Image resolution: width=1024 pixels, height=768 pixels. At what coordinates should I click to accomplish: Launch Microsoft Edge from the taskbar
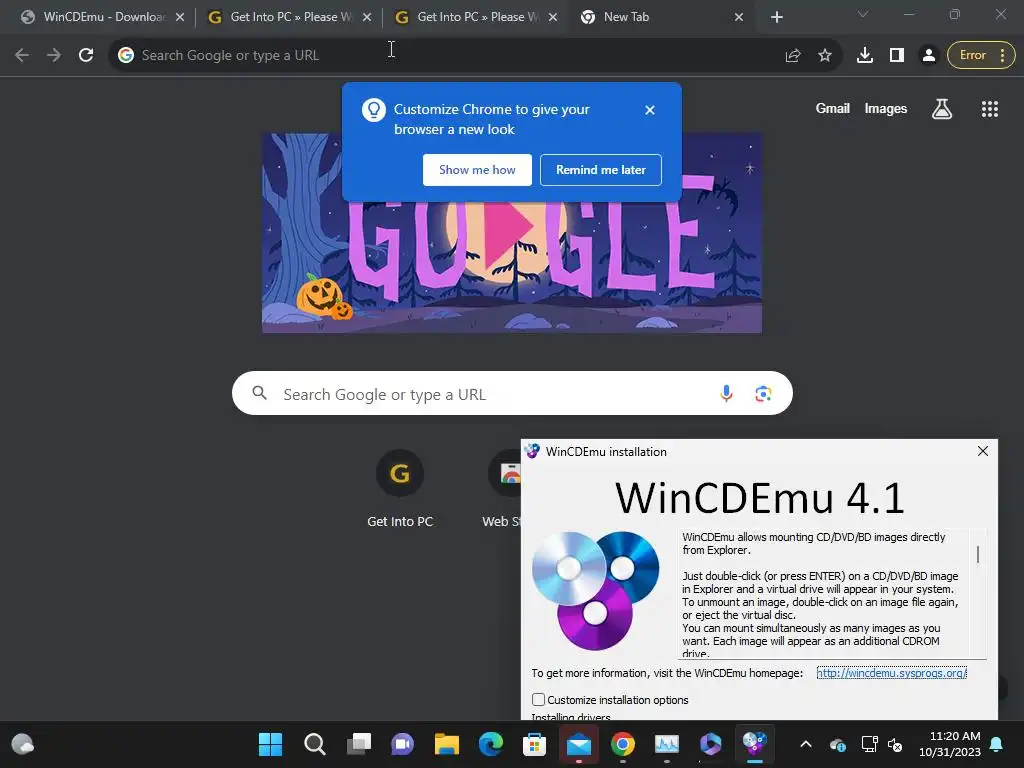point(490,744)
